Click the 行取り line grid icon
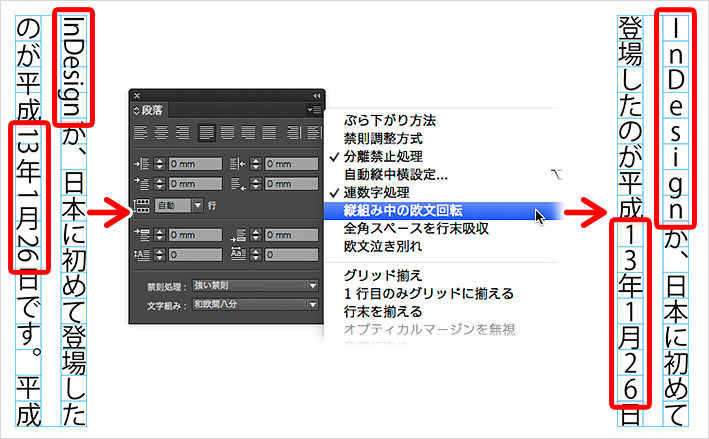 (141, 206)
